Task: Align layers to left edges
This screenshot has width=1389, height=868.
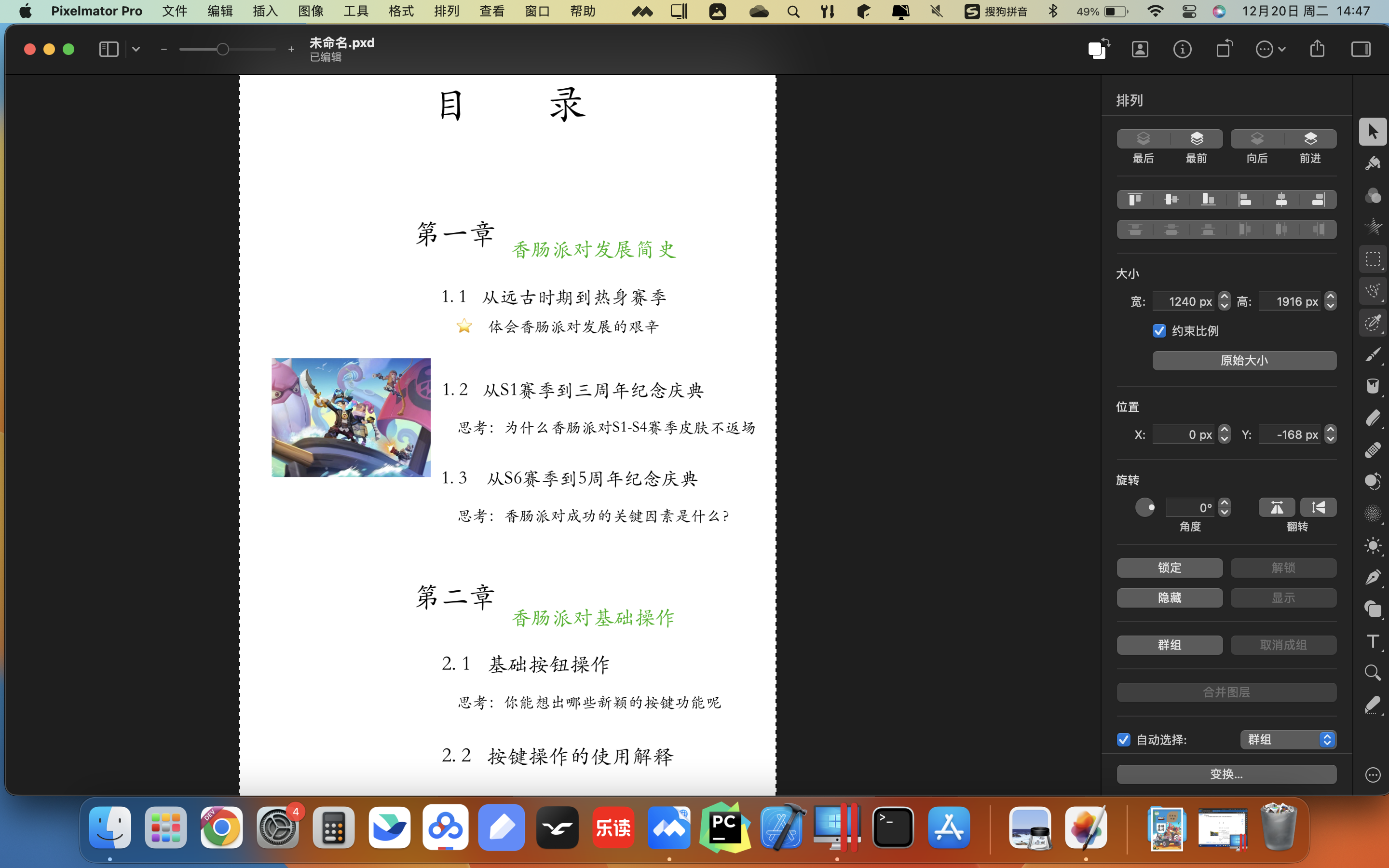Action: (1245, 200)
